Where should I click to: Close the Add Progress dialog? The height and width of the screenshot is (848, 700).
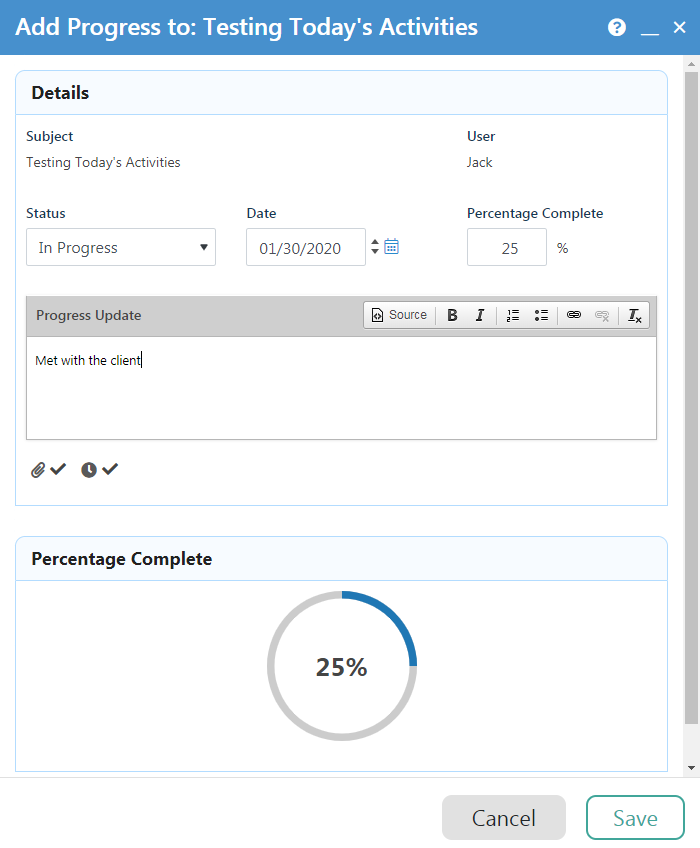[x=679, y=27]
